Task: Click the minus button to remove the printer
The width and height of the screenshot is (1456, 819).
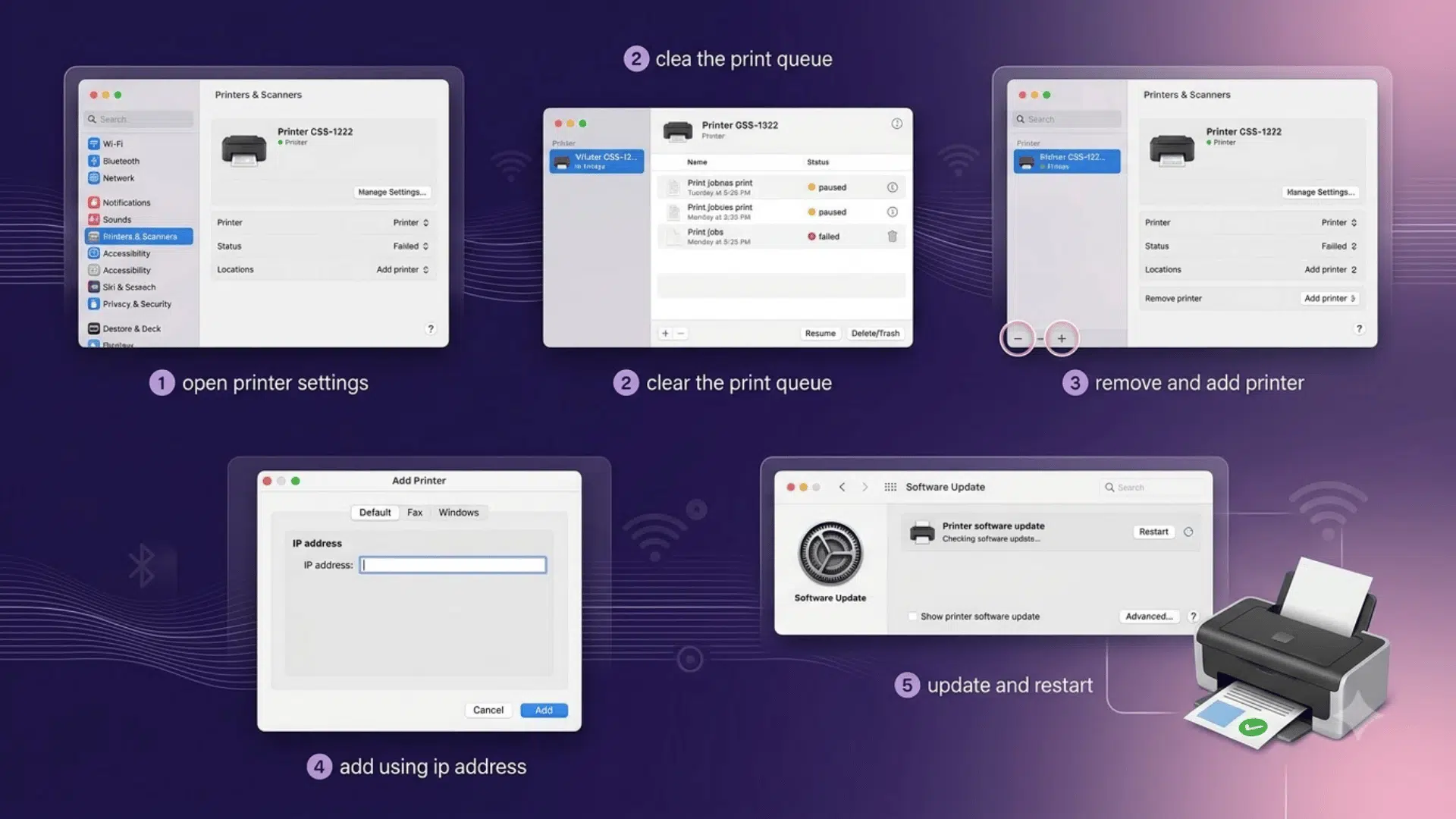Action: tap(1018, 338)
